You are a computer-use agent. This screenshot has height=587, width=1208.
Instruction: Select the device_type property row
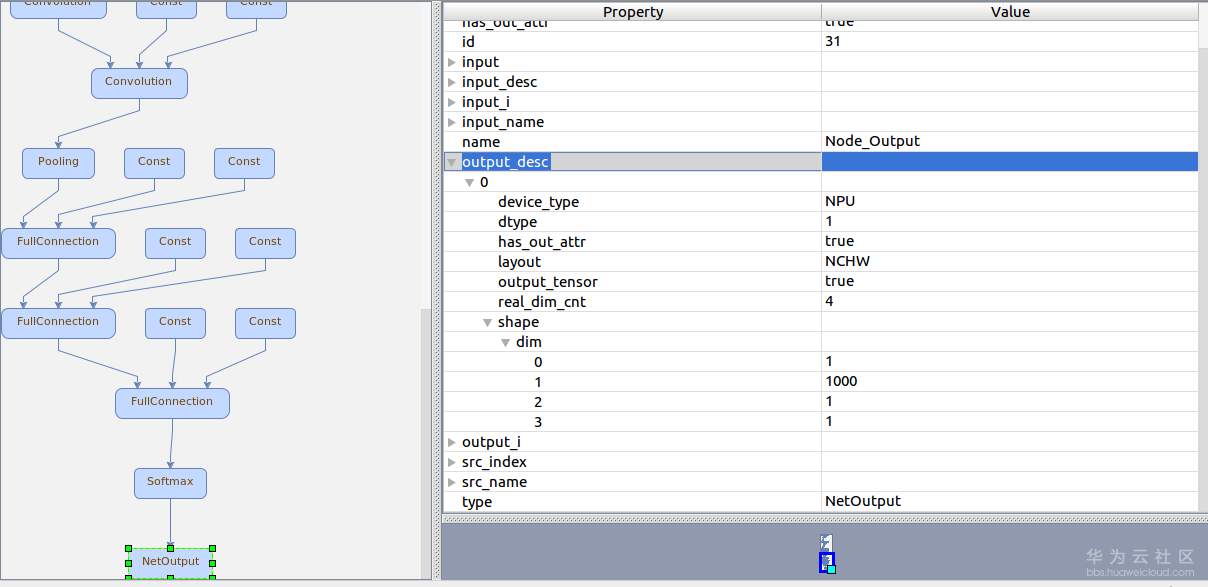538,202
